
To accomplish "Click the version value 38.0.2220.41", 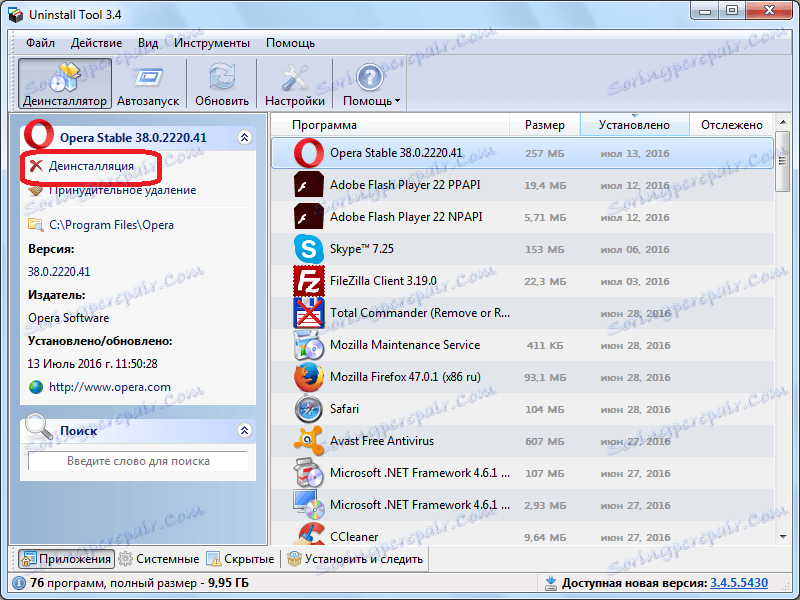I will coord(59,271).
